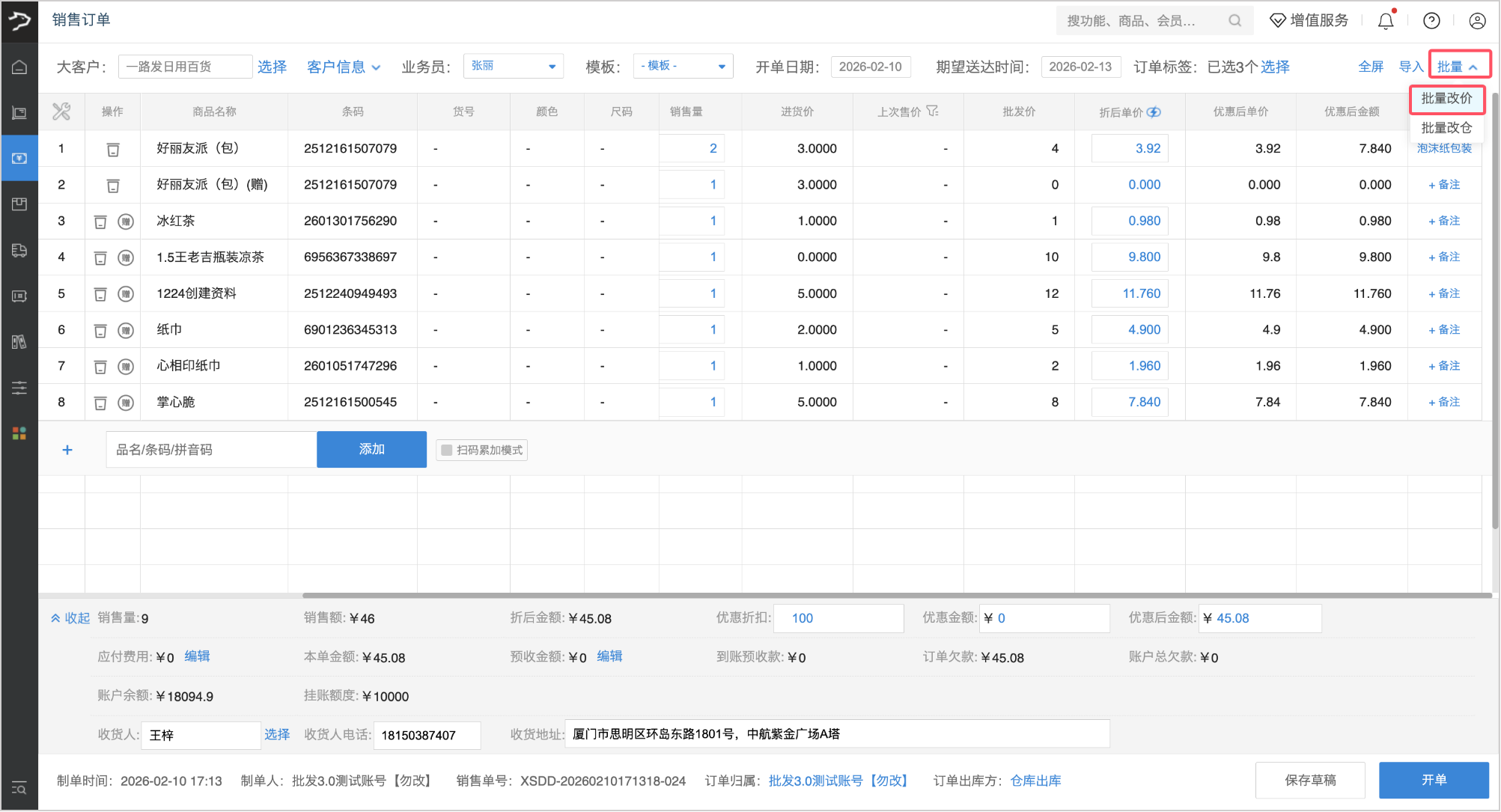Viewport: 1501px width, 812px height.
Task: Select 批量改仓 from the batch menu
Action: click(1446, 127)
